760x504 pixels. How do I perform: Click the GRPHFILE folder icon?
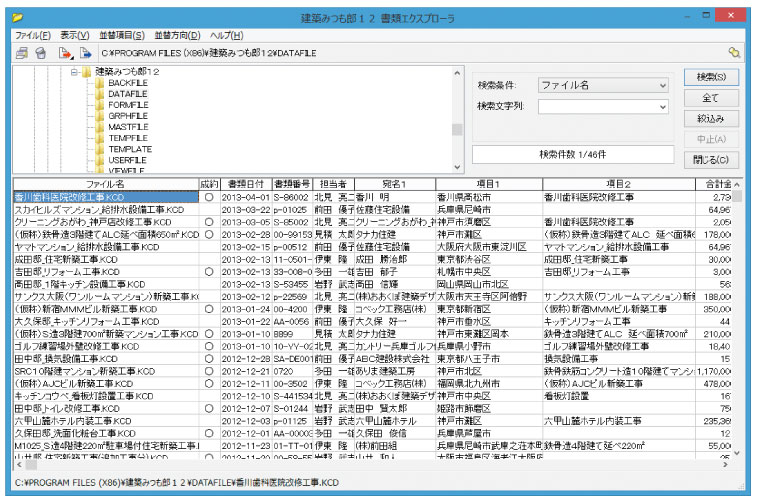pyautogui.click(x=100, y=116)
